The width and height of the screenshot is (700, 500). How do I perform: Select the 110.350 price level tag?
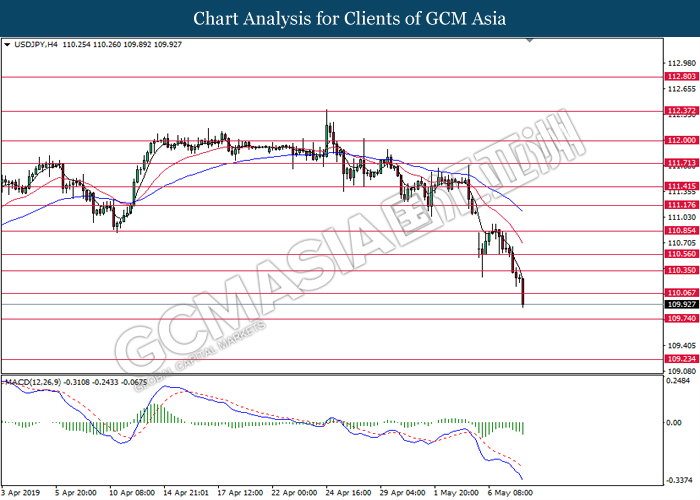click(681, 270)
